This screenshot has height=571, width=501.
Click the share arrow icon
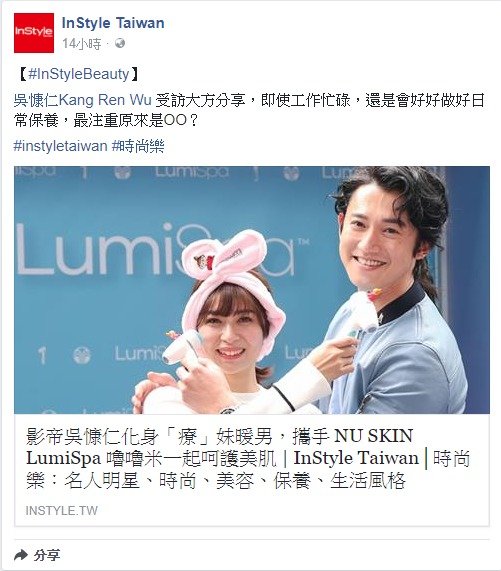[x=21, y=555]
